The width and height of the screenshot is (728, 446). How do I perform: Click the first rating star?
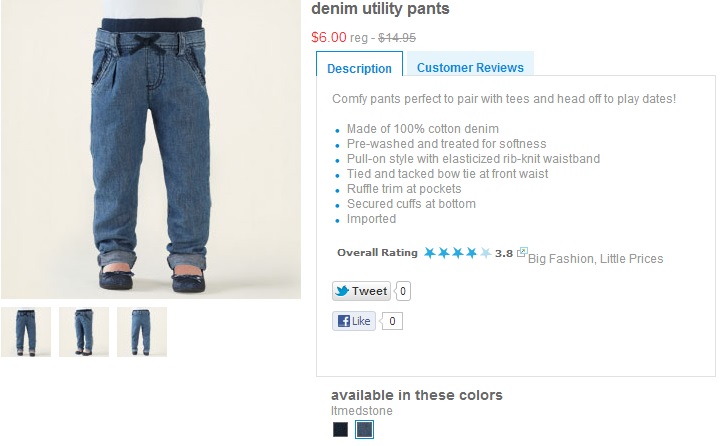click(x=430, y=253)
